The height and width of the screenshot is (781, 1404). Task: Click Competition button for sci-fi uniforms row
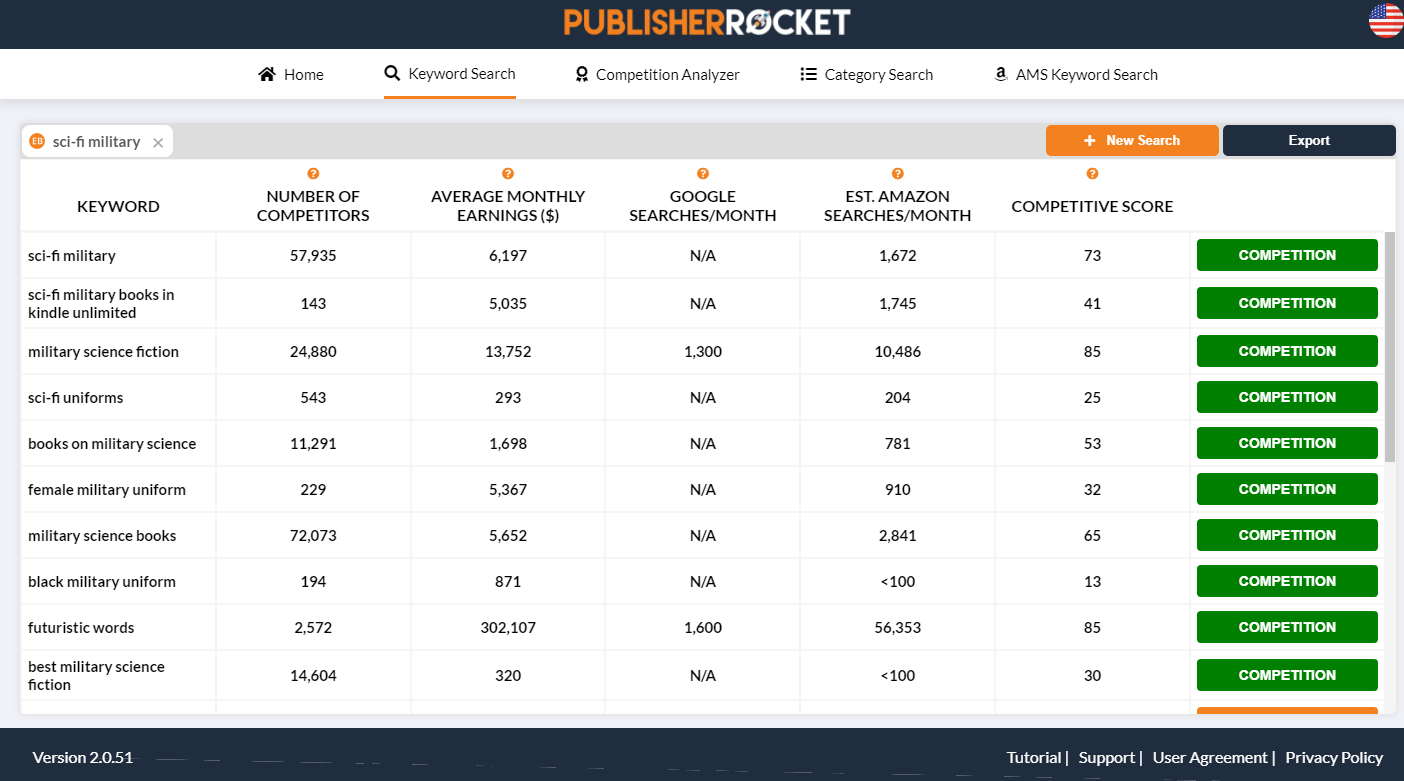click(x=1287, y=397)
